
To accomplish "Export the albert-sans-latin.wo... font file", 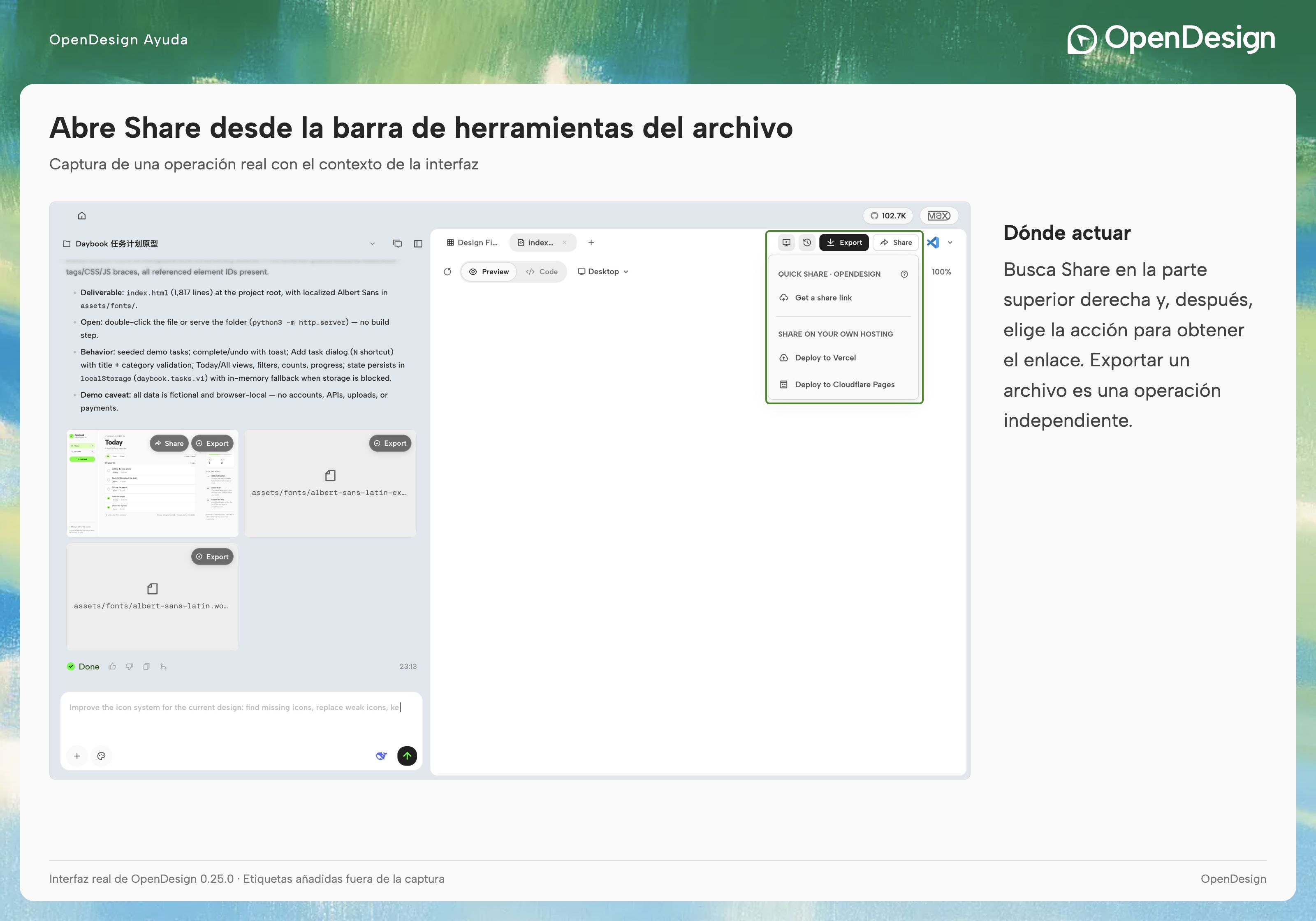I will (212, 556).
